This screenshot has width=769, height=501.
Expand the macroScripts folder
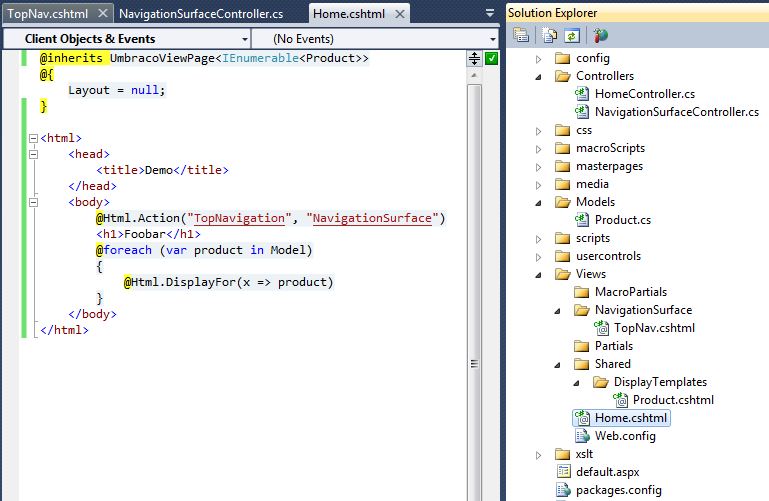538,148
